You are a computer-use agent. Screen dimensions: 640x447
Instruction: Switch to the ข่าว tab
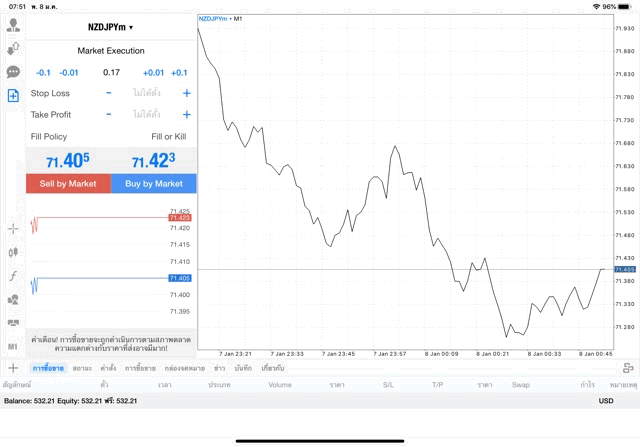219,368
